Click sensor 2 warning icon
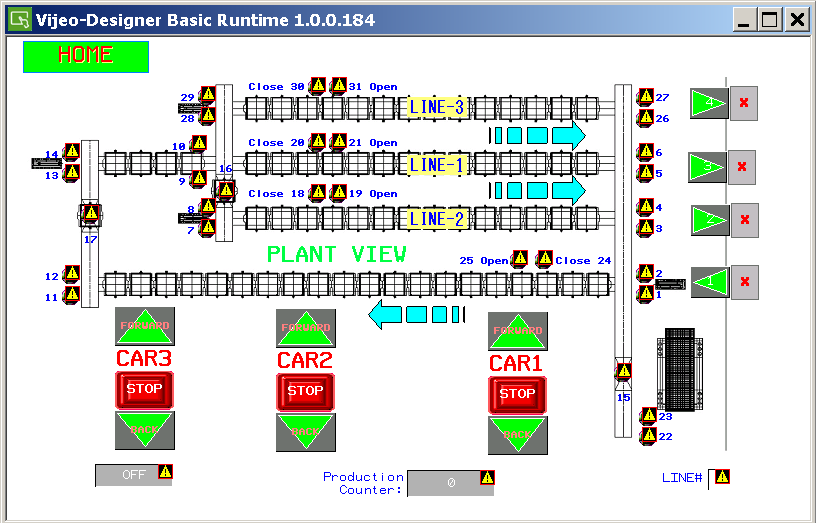816x523 pixels. [x=646, y=273]
